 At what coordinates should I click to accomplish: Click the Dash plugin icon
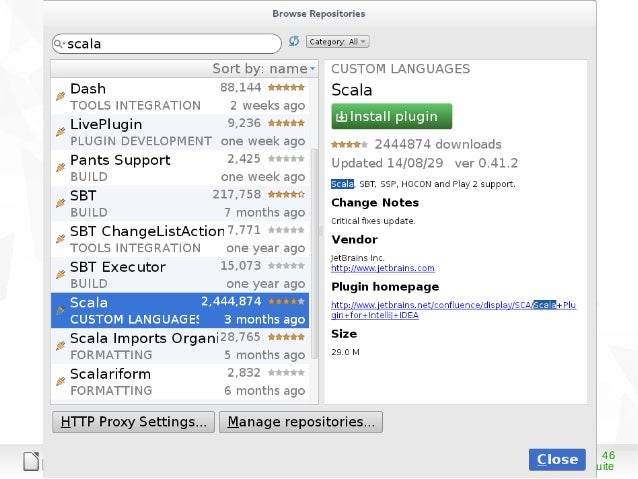coord(61,96)
